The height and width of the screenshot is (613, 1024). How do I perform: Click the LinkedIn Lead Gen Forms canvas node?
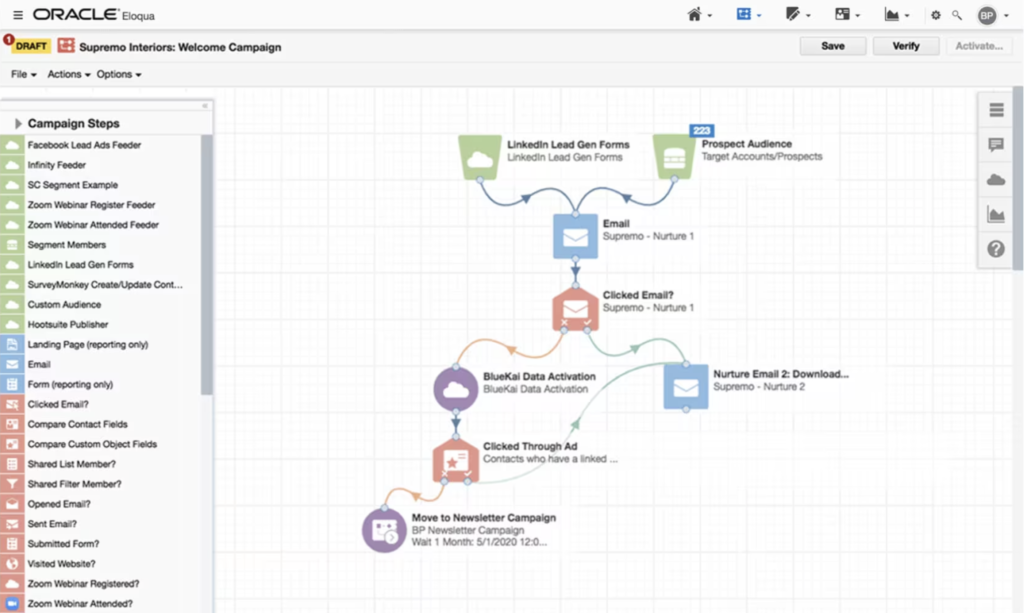pos(480,158)
